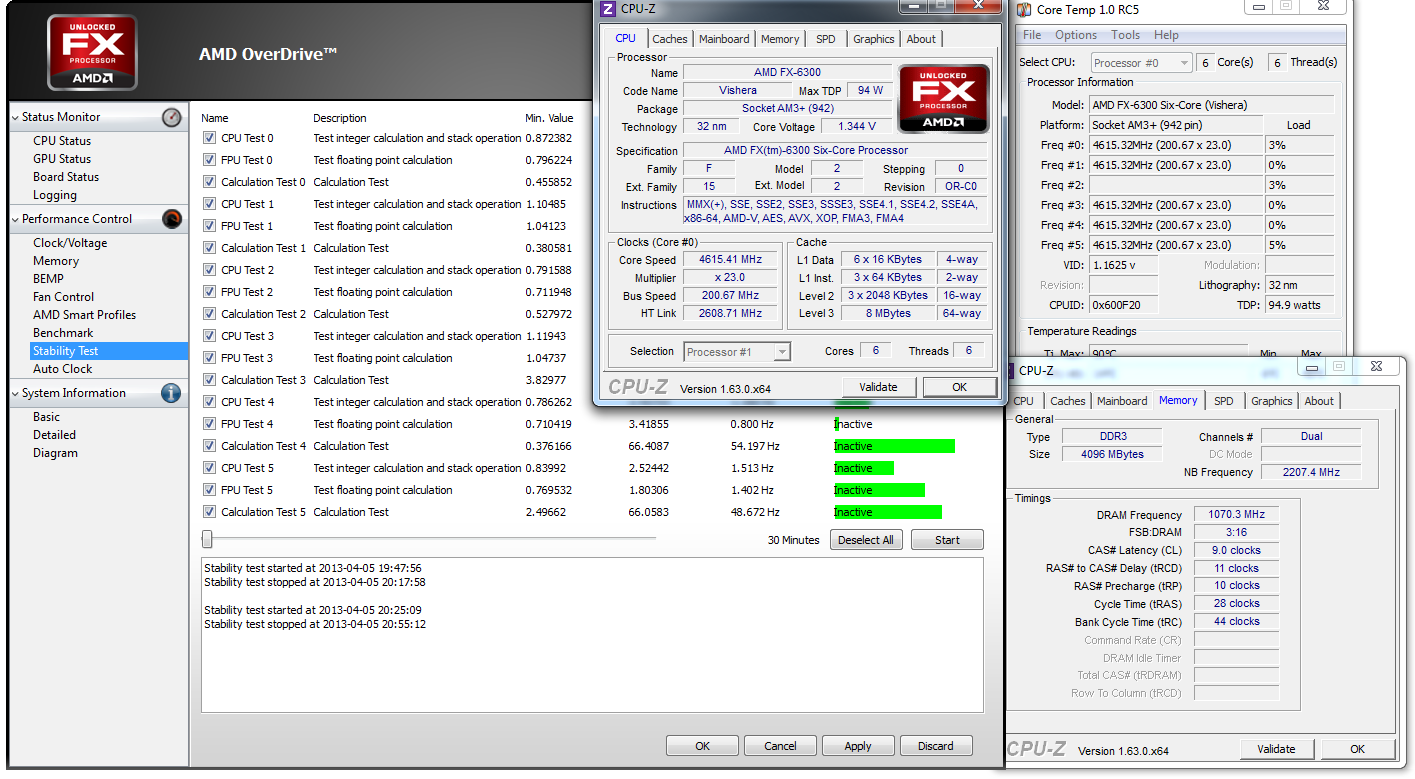
Task: Switch to the Caches tab in front CPU-Z
Action: 670,39
